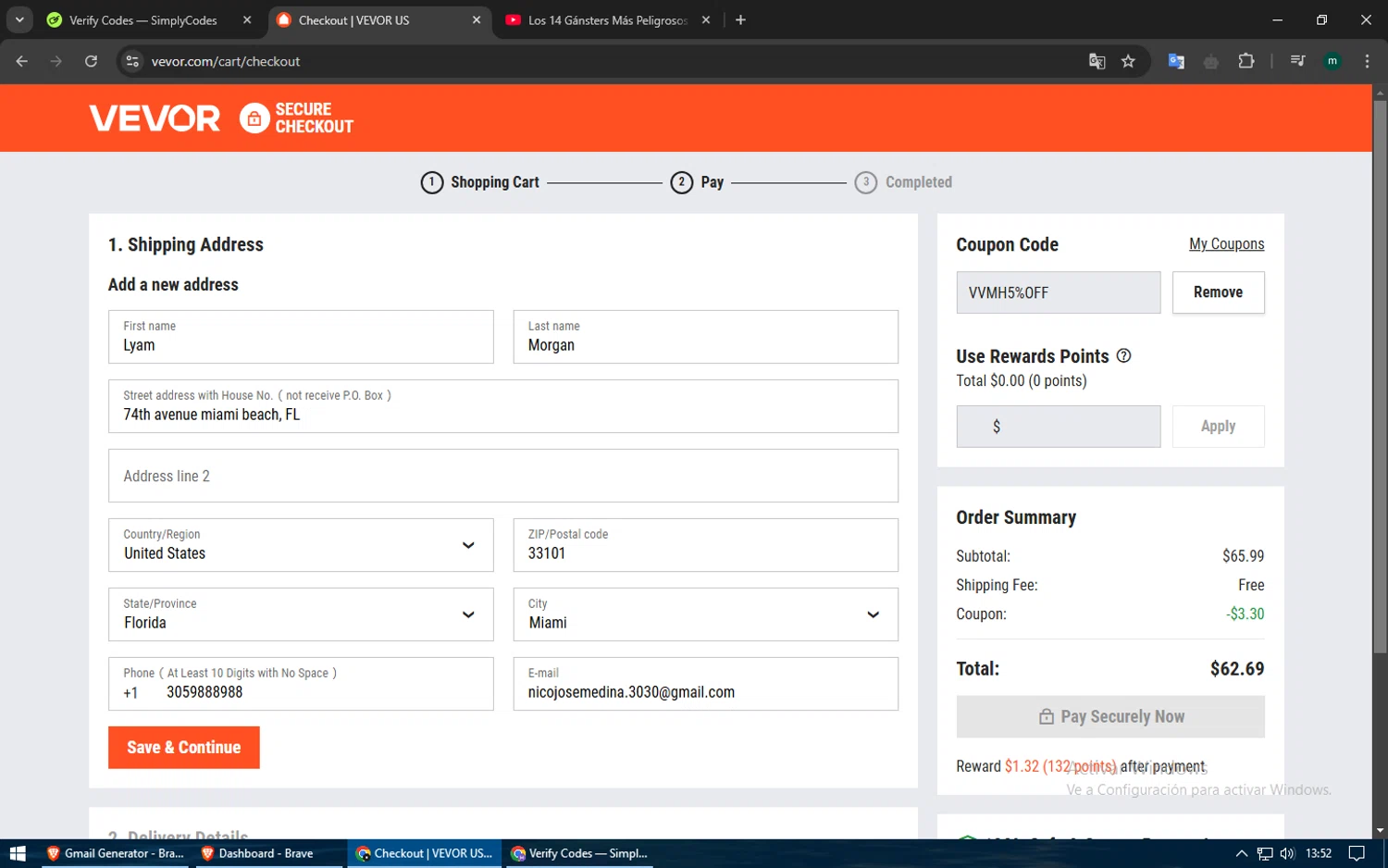Click the volume speaker tray icon
This screenshot has width=1388, height=868.
1287,853
